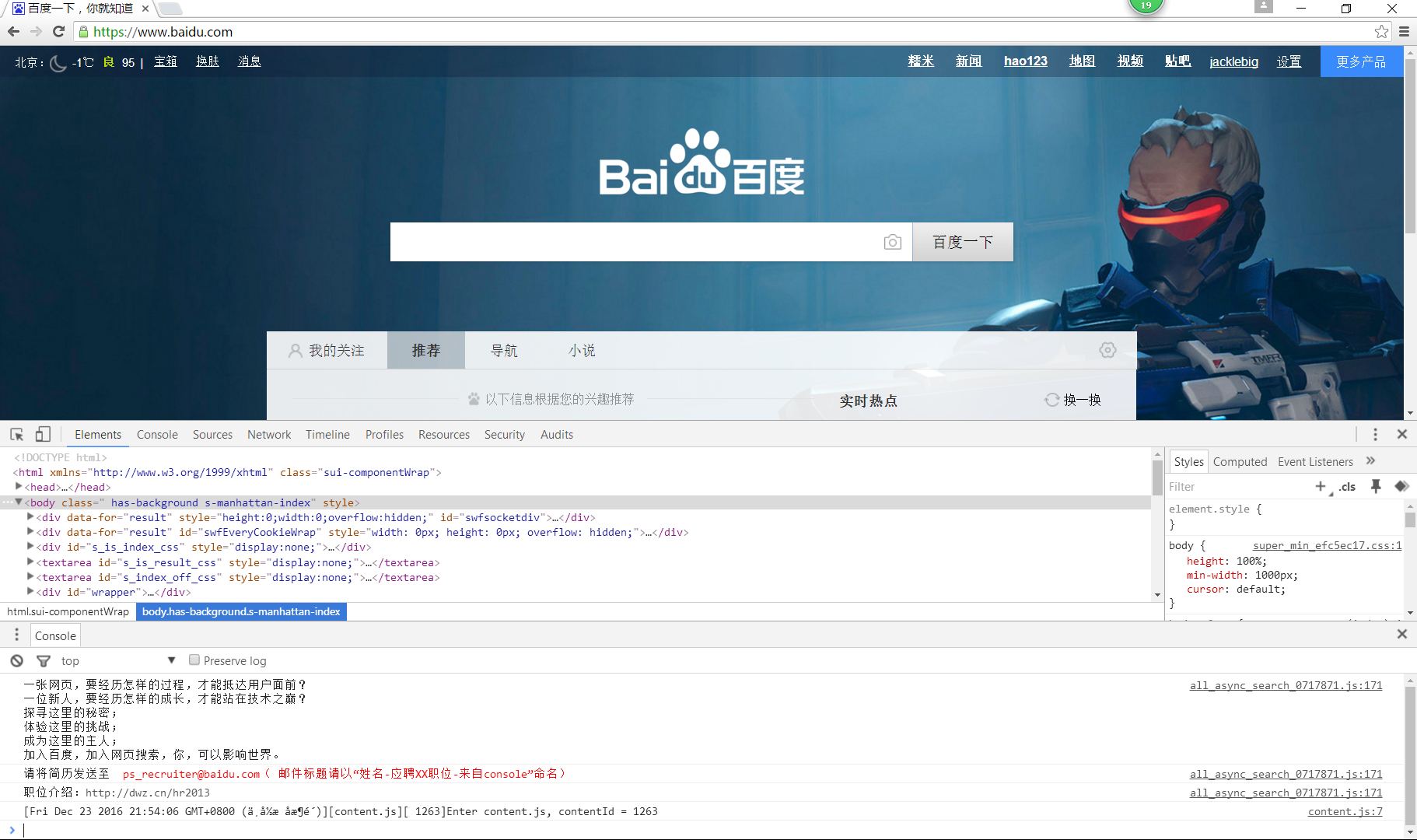1417x840 pixels.
Task: Click the user profile icon in title bar
Action: coord(1264,7)
